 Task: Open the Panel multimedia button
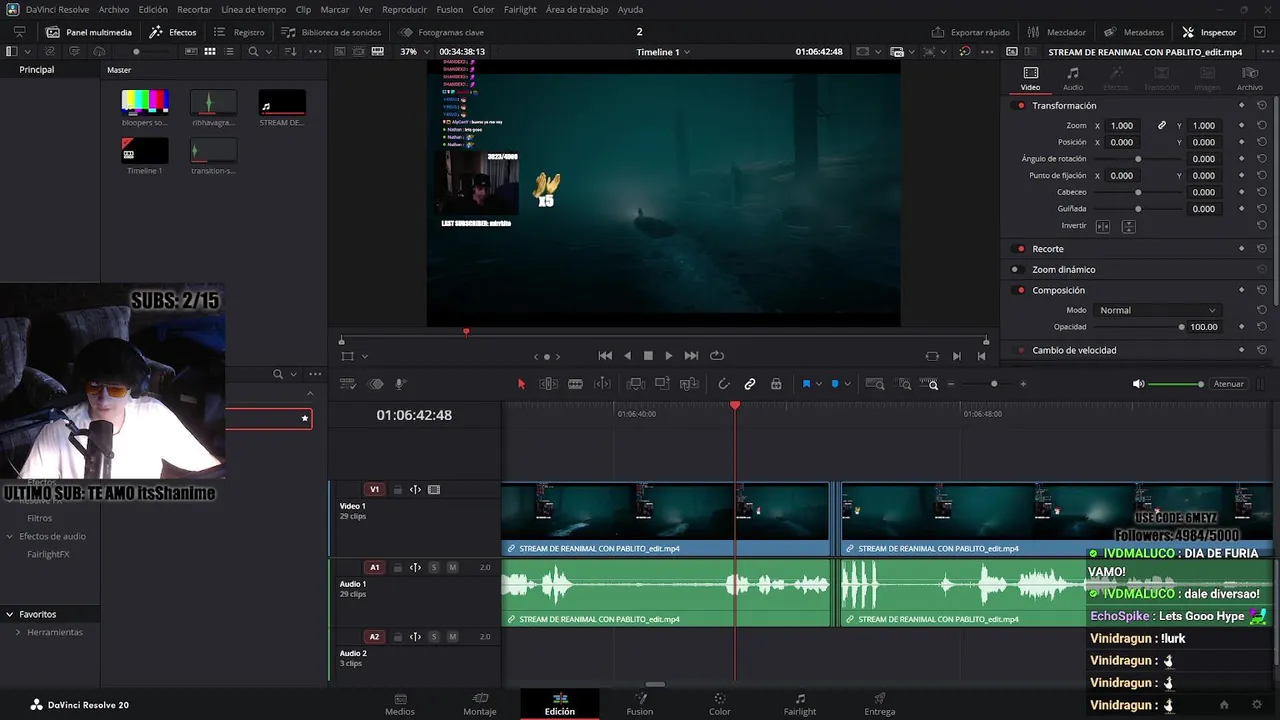pyautogui.click(x=89, y=32)
